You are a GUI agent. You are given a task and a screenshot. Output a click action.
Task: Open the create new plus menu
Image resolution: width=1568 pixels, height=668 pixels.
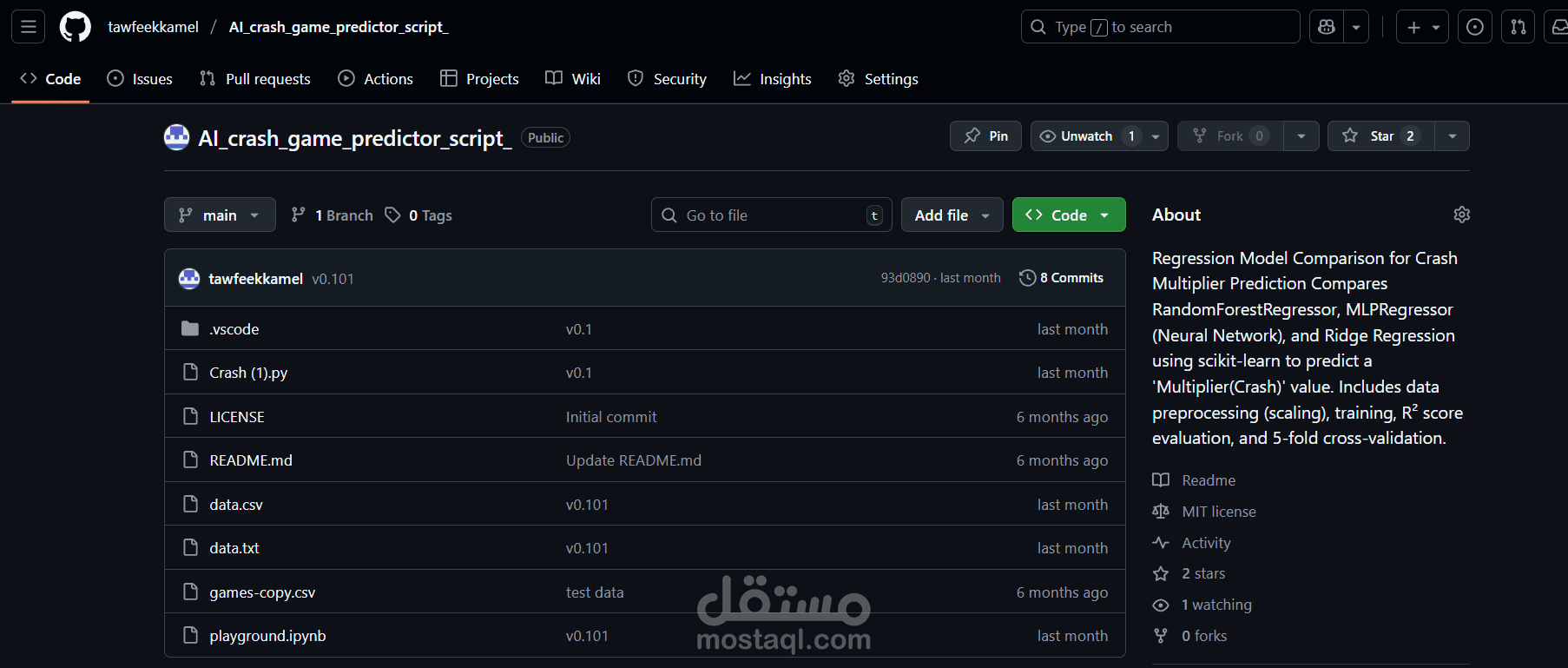coord(1422,27)
